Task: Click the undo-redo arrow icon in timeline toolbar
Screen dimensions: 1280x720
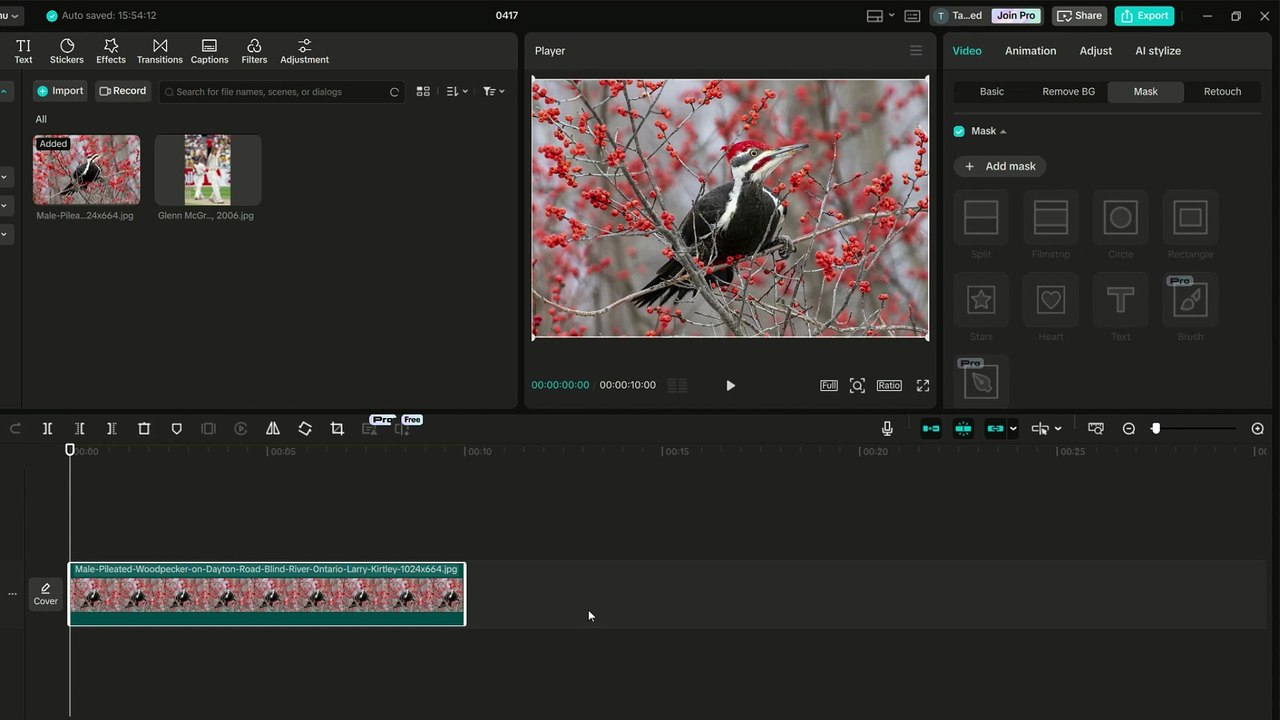Action: point(15,428)
